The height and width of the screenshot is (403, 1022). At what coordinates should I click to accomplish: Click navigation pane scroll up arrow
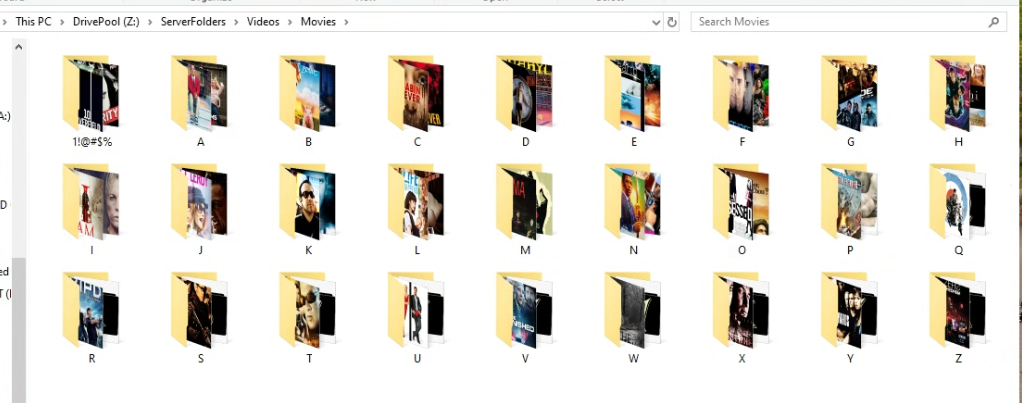(18, 46)
